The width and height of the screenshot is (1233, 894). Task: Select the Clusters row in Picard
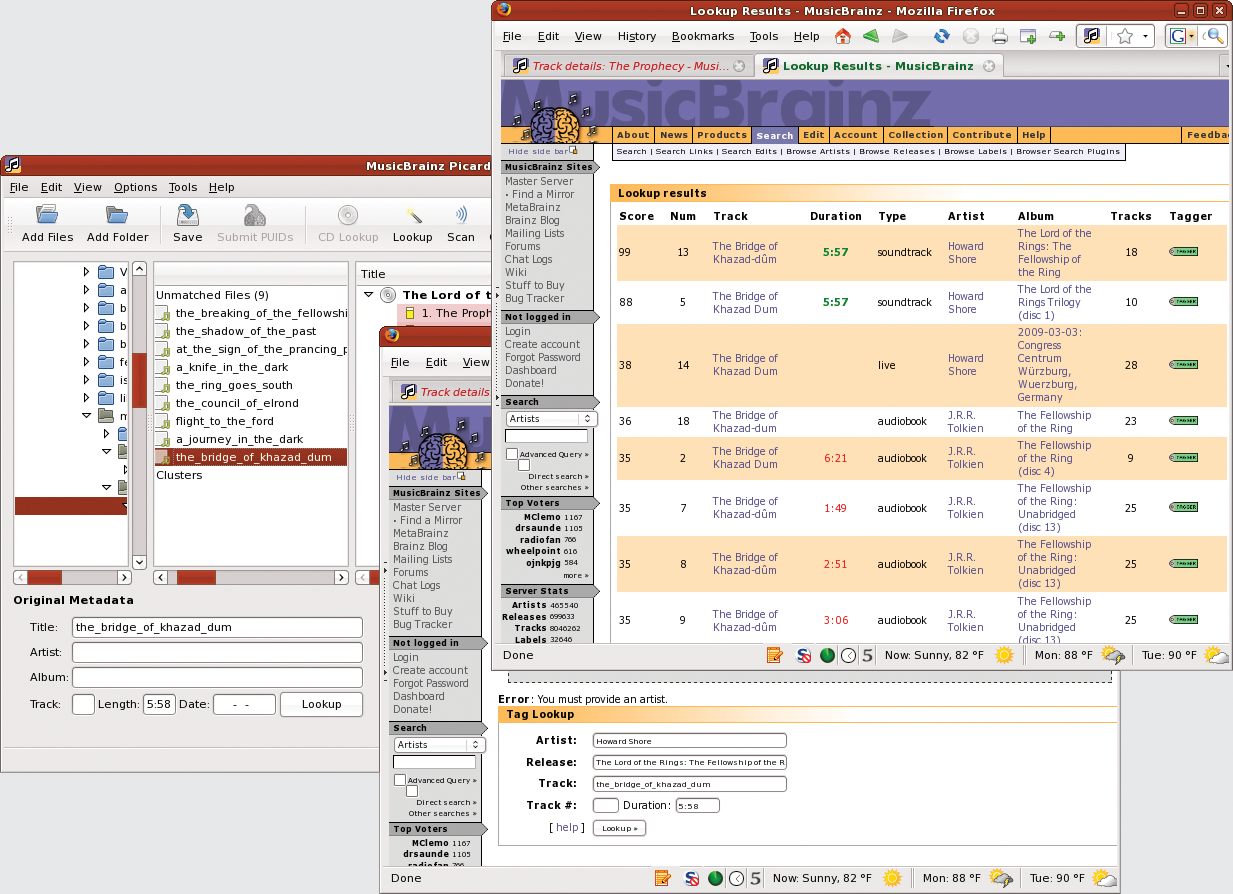tap(179, 475)
